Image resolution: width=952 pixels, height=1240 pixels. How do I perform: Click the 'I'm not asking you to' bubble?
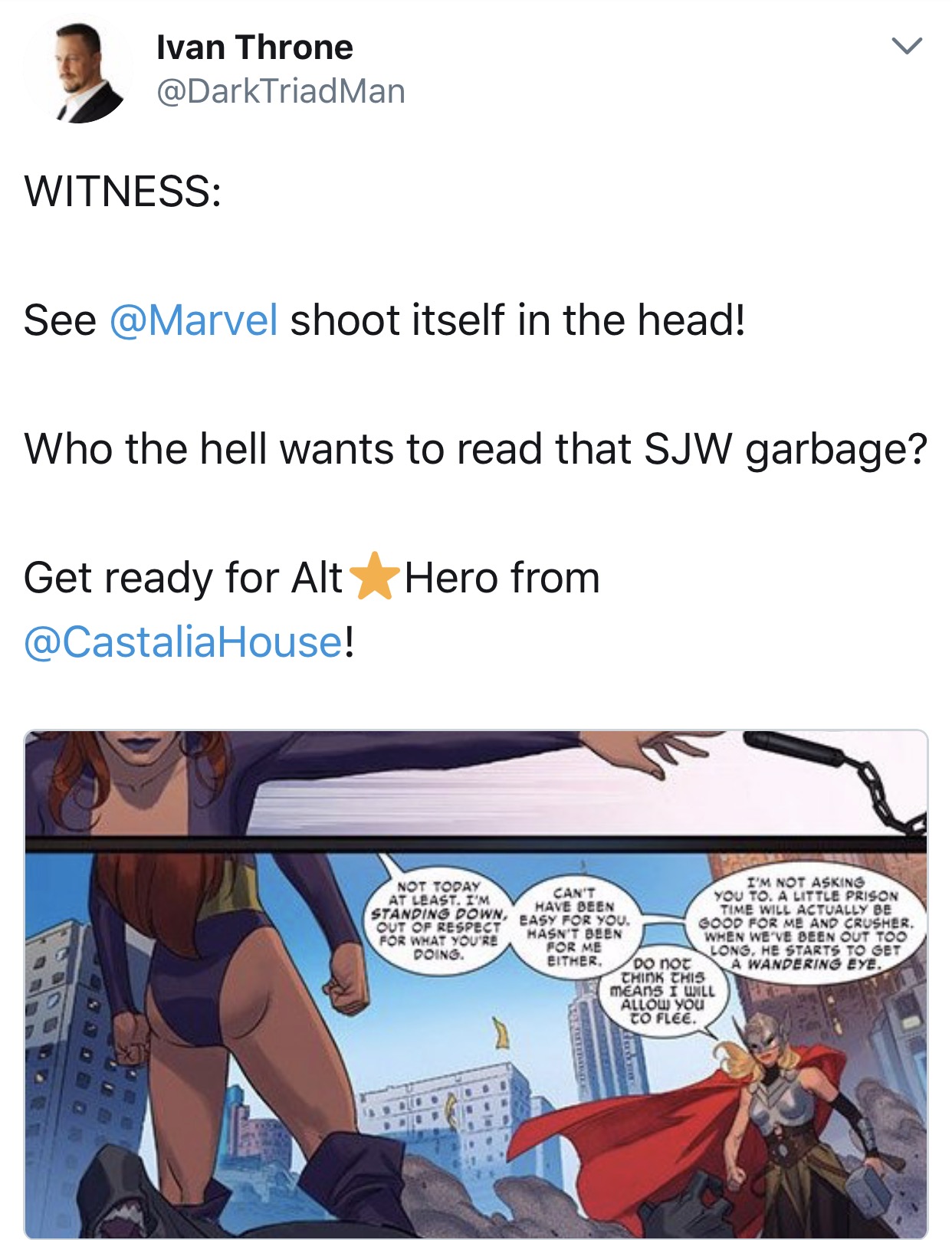click(805, 923)
